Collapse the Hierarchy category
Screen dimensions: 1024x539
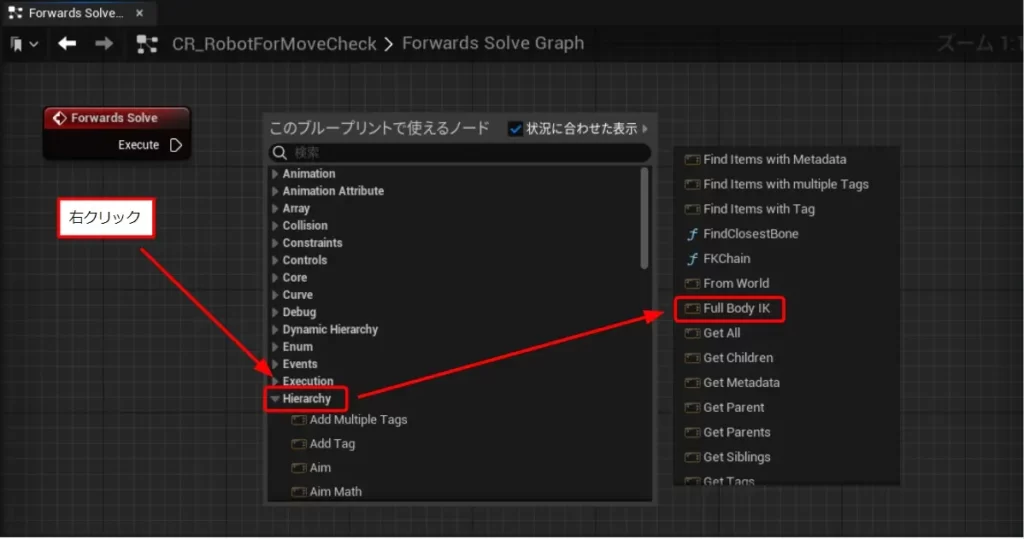click(275, 399)
